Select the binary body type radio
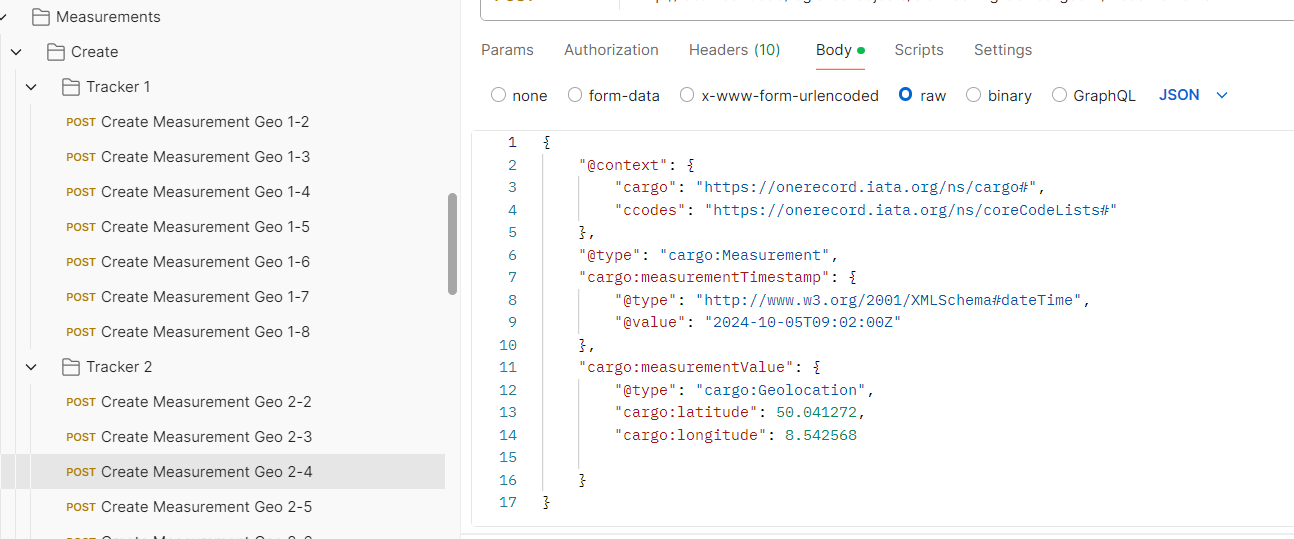Viewport: 1294px width, 539px height. pos(973,95)
